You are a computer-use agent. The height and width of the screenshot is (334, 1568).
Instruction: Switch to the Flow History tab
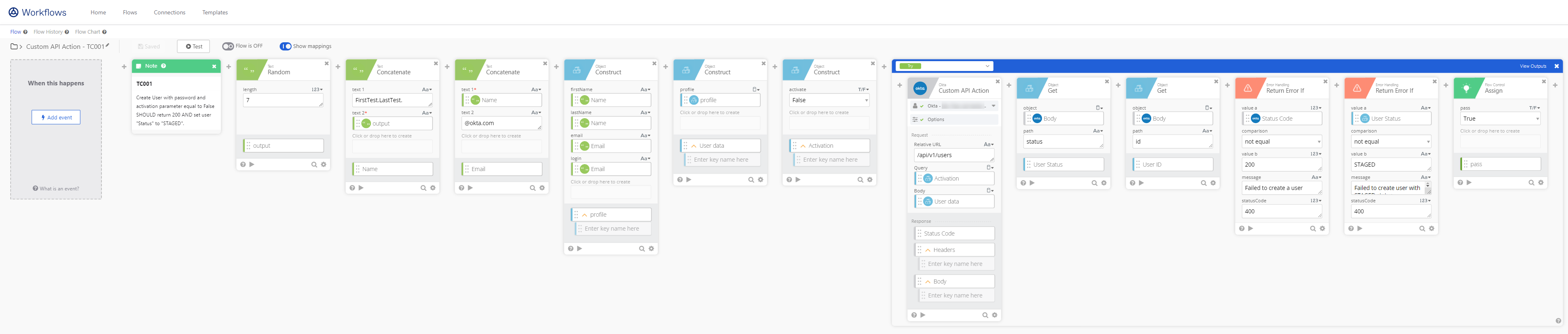tap(48, 32)
